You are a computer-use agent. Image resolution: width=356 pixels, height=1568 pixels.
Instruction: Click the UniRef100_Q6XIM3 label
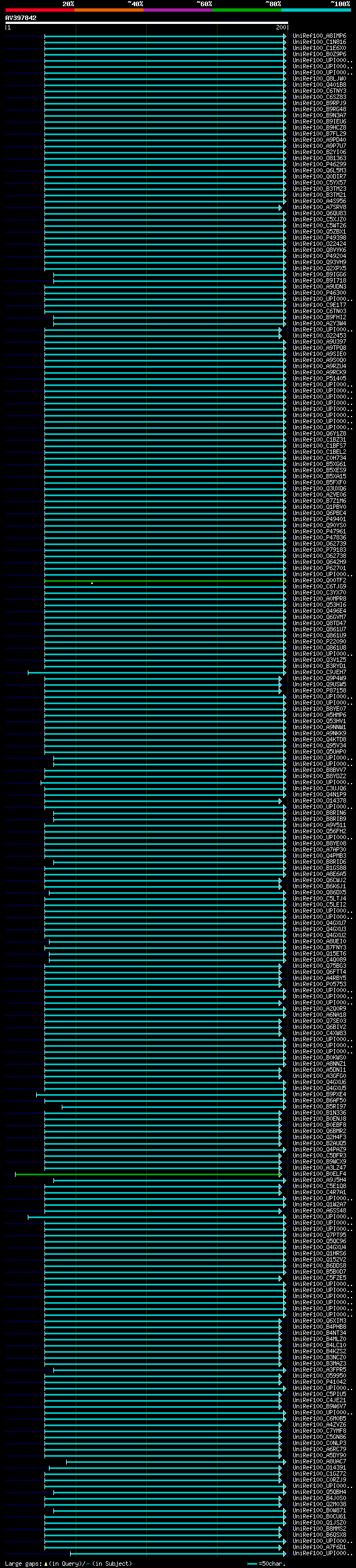tap(319, 1320)
